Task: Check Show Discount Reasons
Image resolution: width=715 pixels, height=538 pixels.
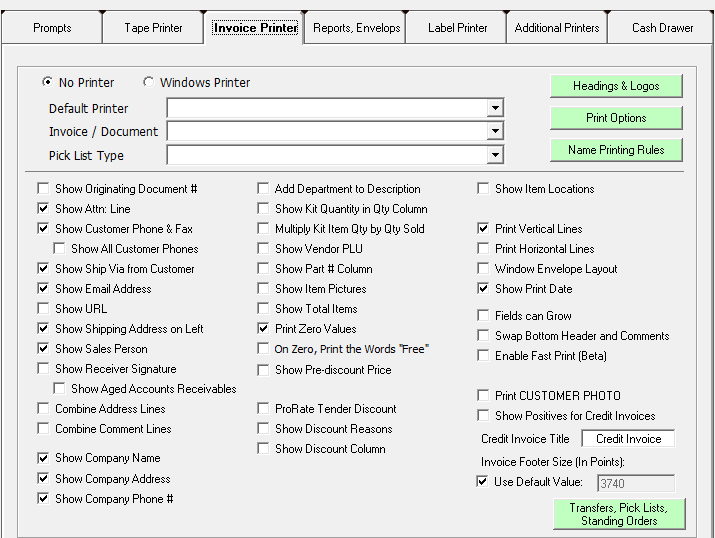Action: (x=263, y=429)
